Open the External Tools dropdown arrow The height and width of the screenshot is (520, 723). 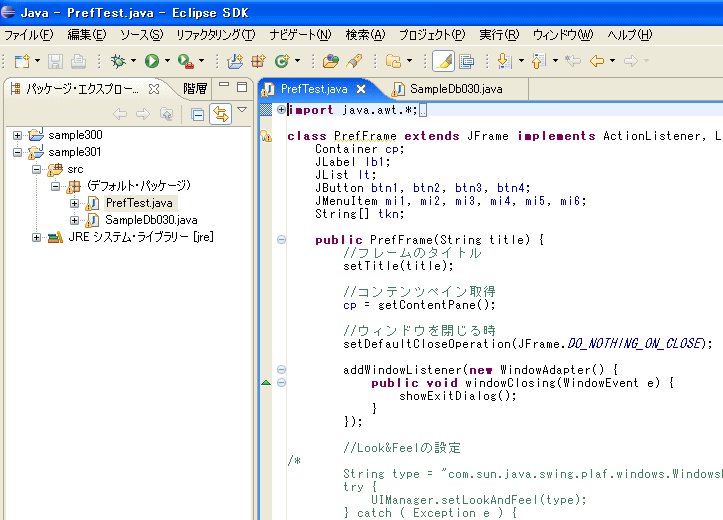coord(201,60)
